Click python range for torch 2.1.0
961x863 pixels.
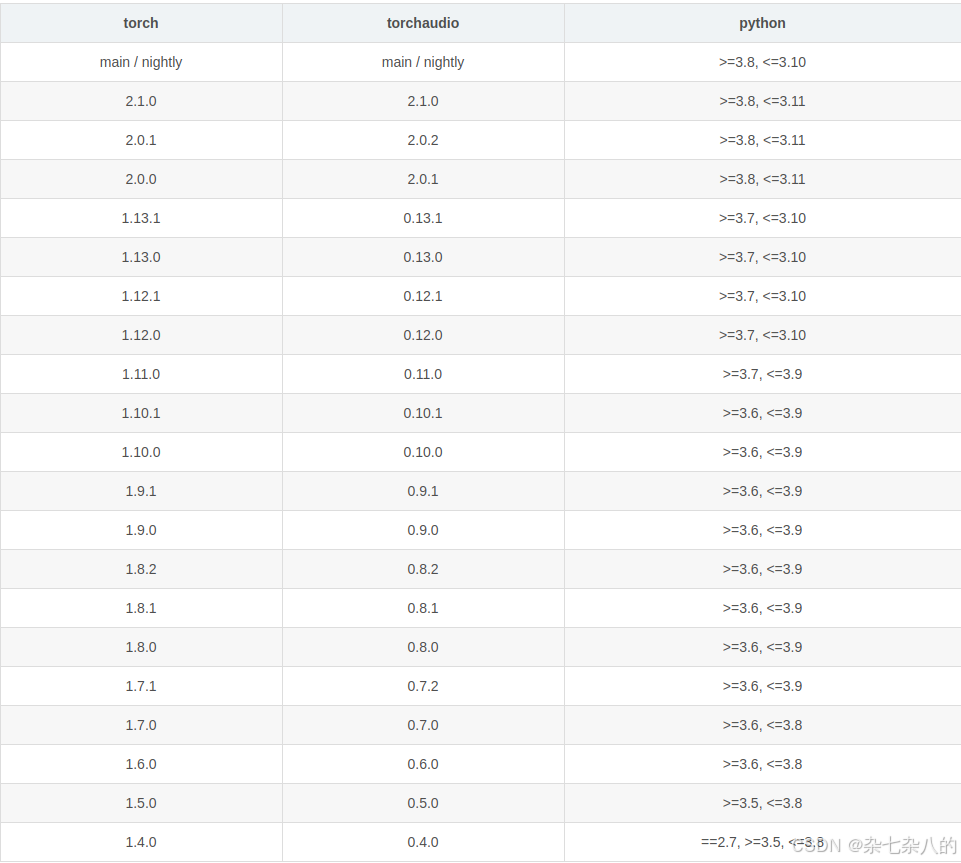[x=762, y=101]
